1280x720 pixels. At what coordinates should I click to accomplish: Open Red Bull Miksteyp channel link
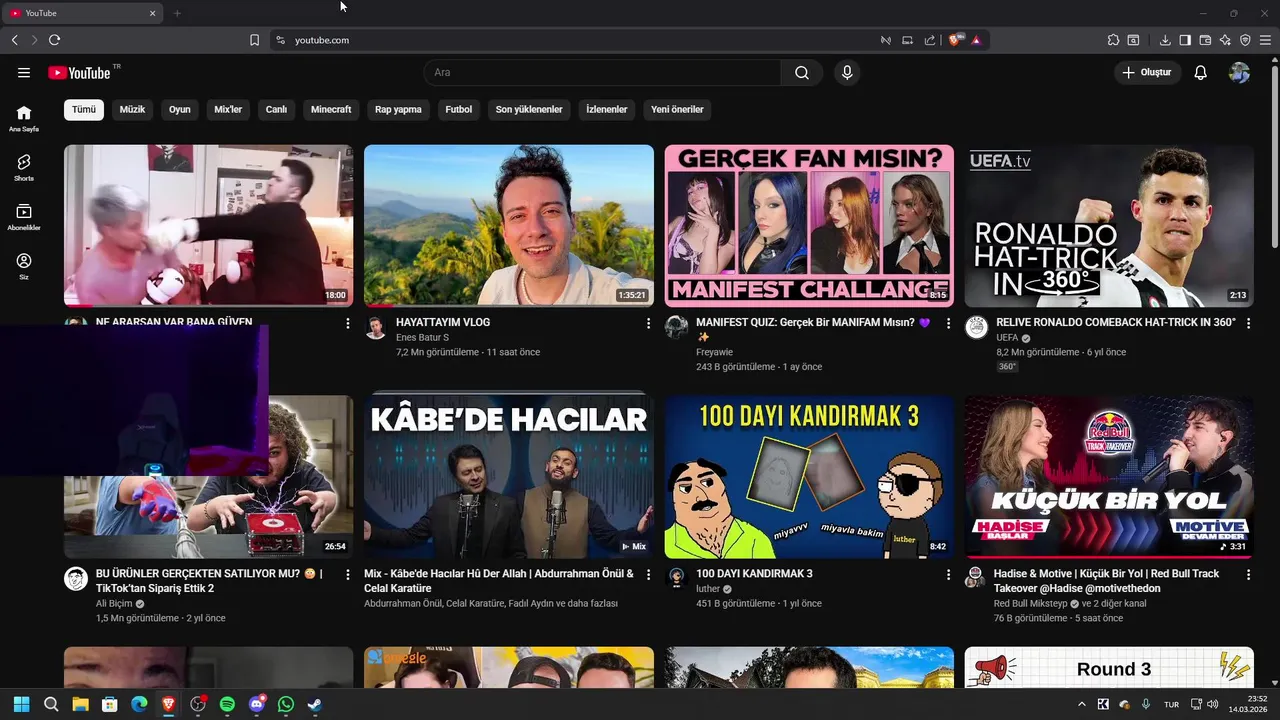click(x=1031, y=604)
